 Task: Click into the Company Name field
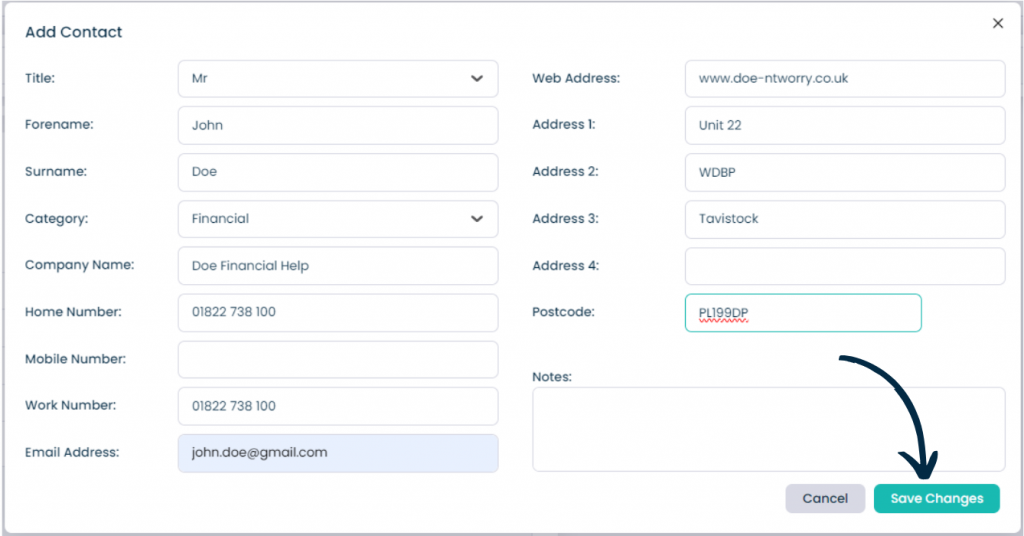338,266
